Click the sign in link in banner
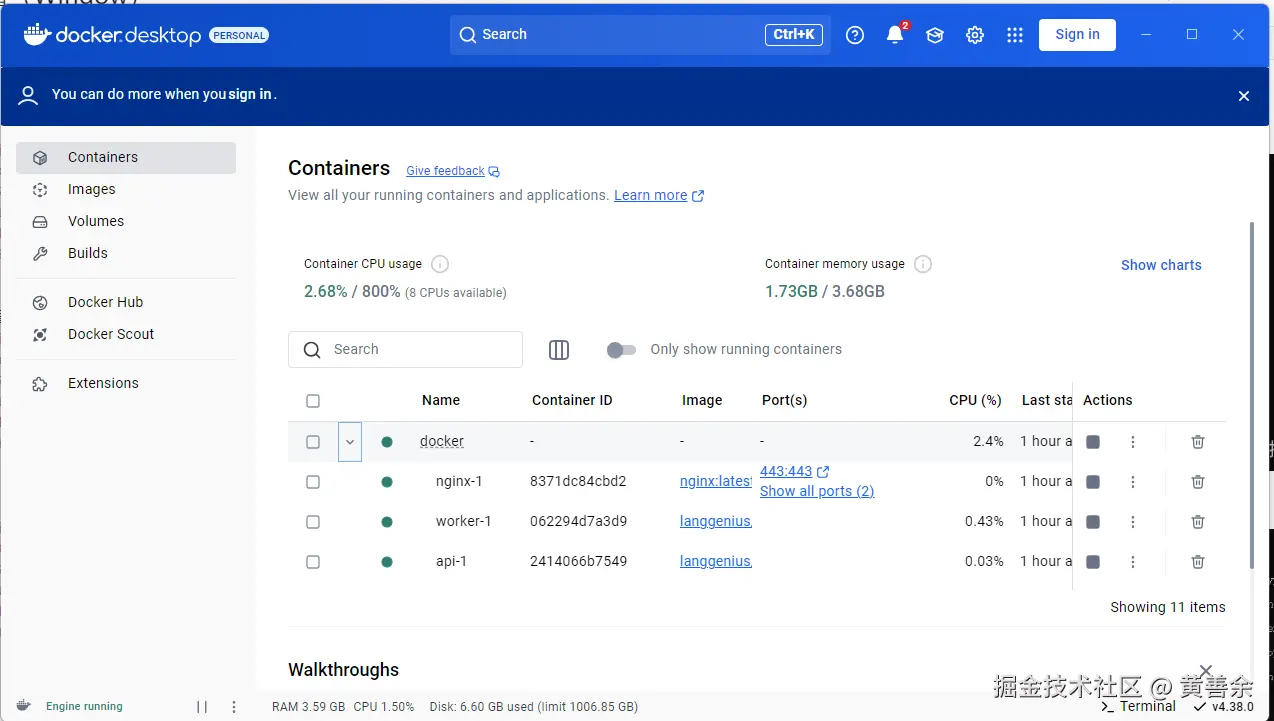 click(x=250, y=94)
